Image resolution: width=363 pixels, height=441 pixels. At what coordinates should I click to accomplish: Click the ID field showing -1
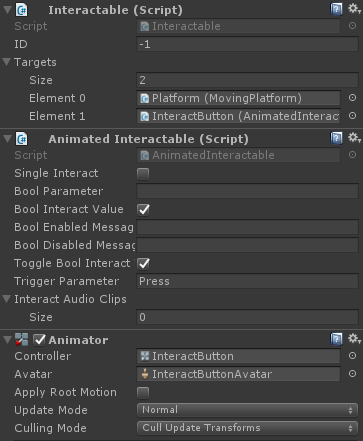(247, 44)
